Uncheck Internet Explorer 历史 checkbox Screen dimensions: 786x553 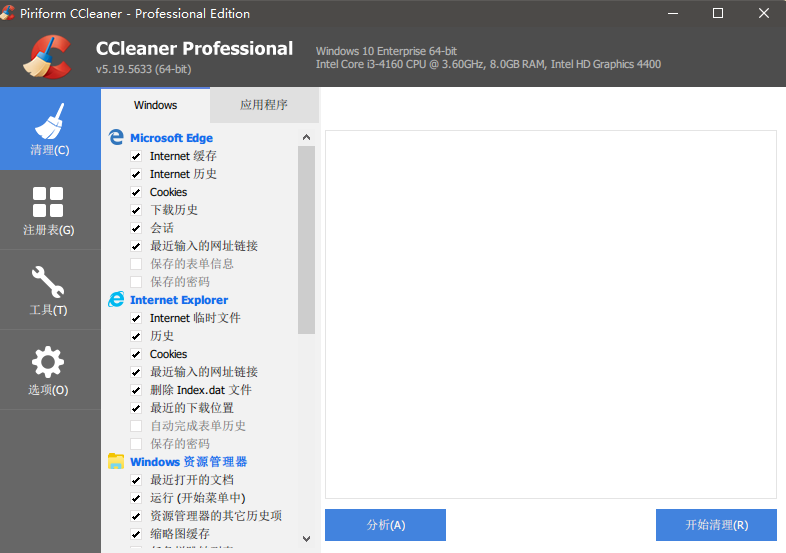[136, 336]
